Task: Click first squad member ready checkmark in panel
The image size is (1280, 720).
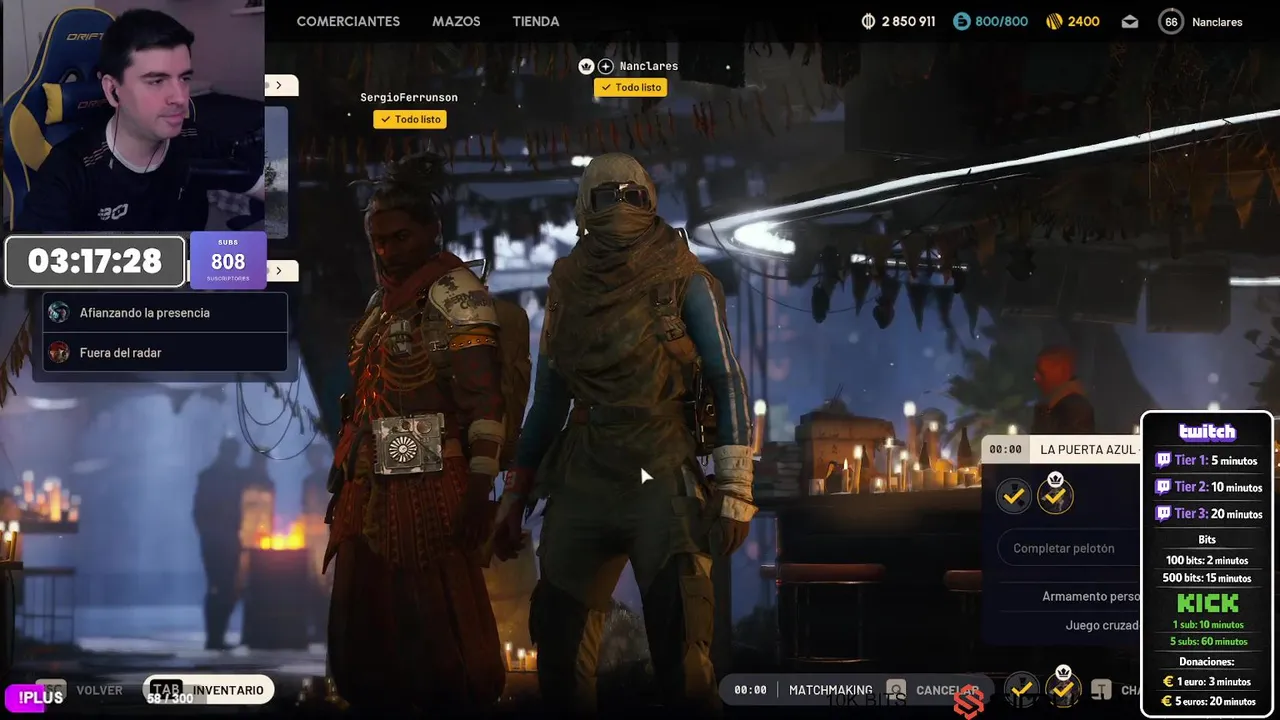Action: [1013, 496]
